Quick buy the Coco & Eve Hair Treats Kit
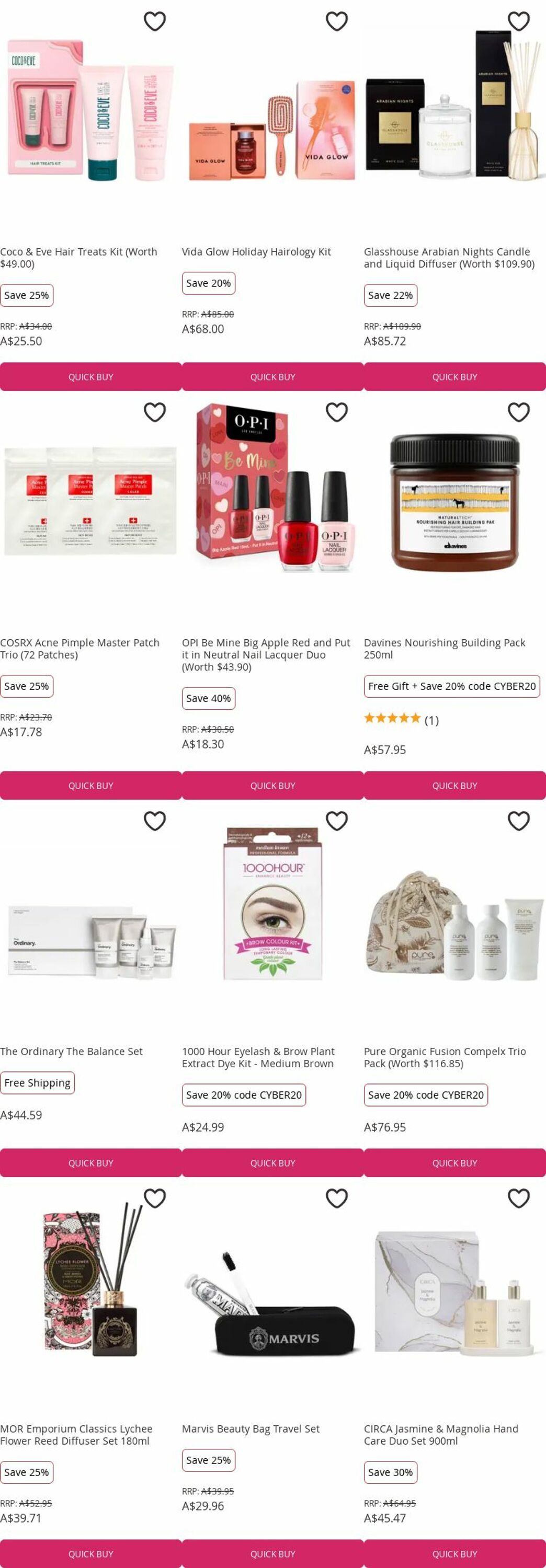 coord(91,377)
